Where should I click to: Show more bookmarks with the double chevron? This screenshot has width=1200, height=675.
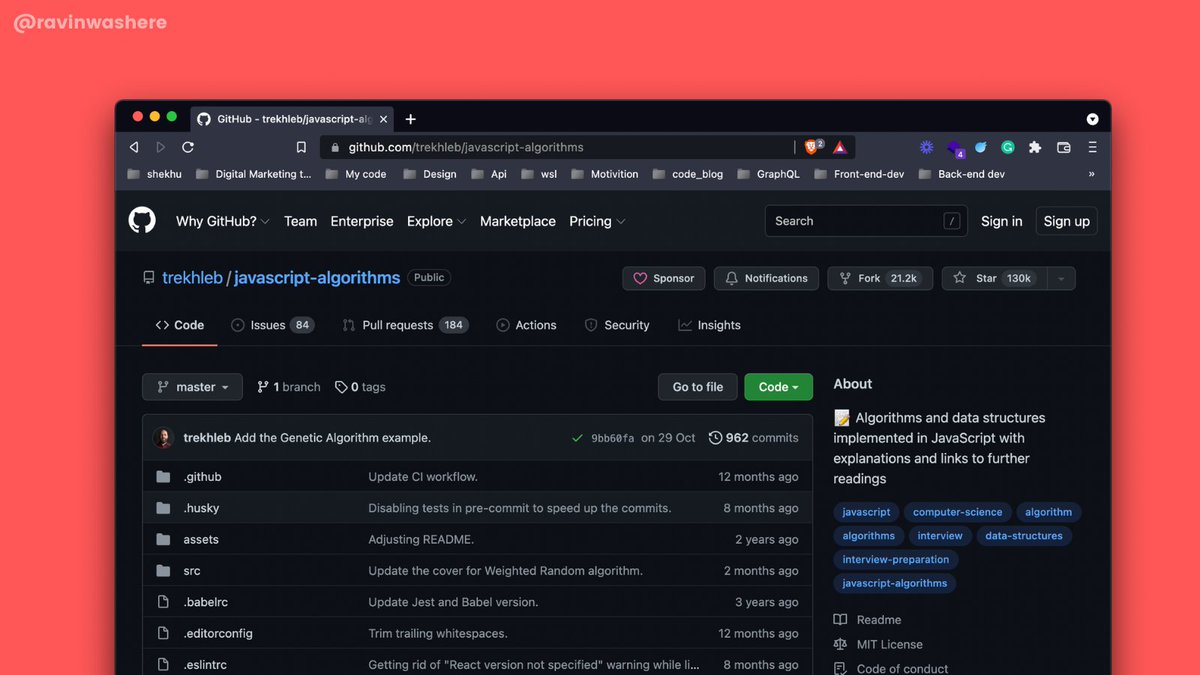pyautogui.click(x=1091, y=174)
